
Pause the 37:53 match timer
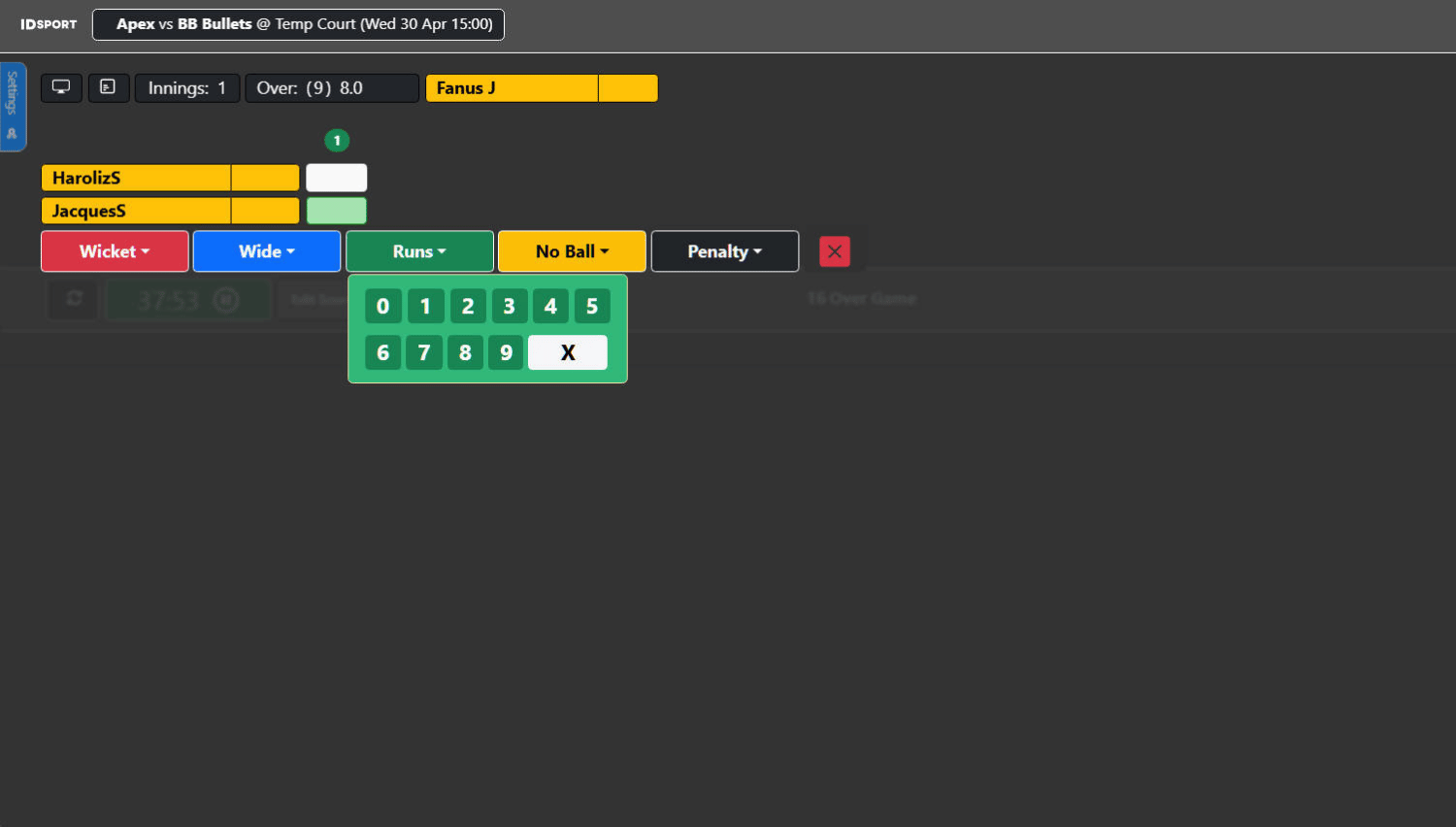click(x=225, y=300)
